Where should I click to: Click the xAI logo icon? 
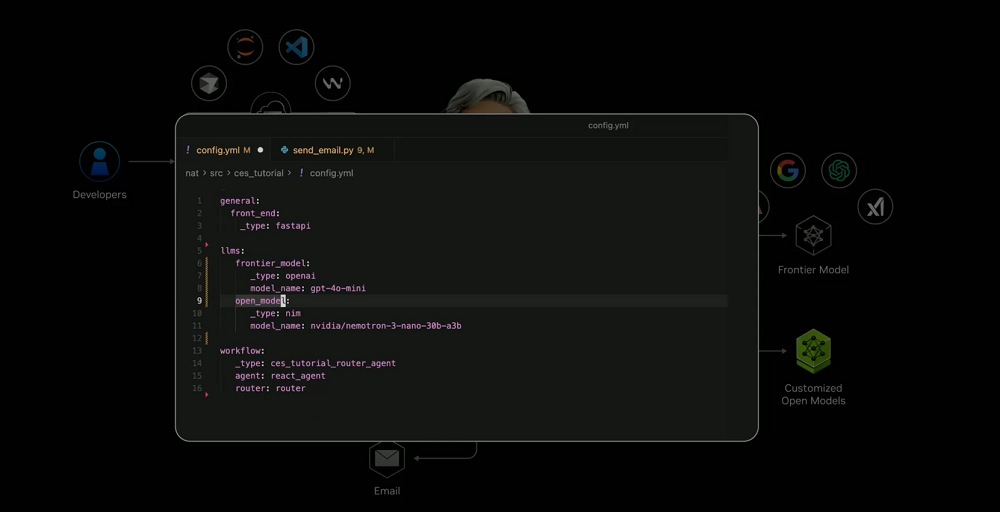coord(875,207)
